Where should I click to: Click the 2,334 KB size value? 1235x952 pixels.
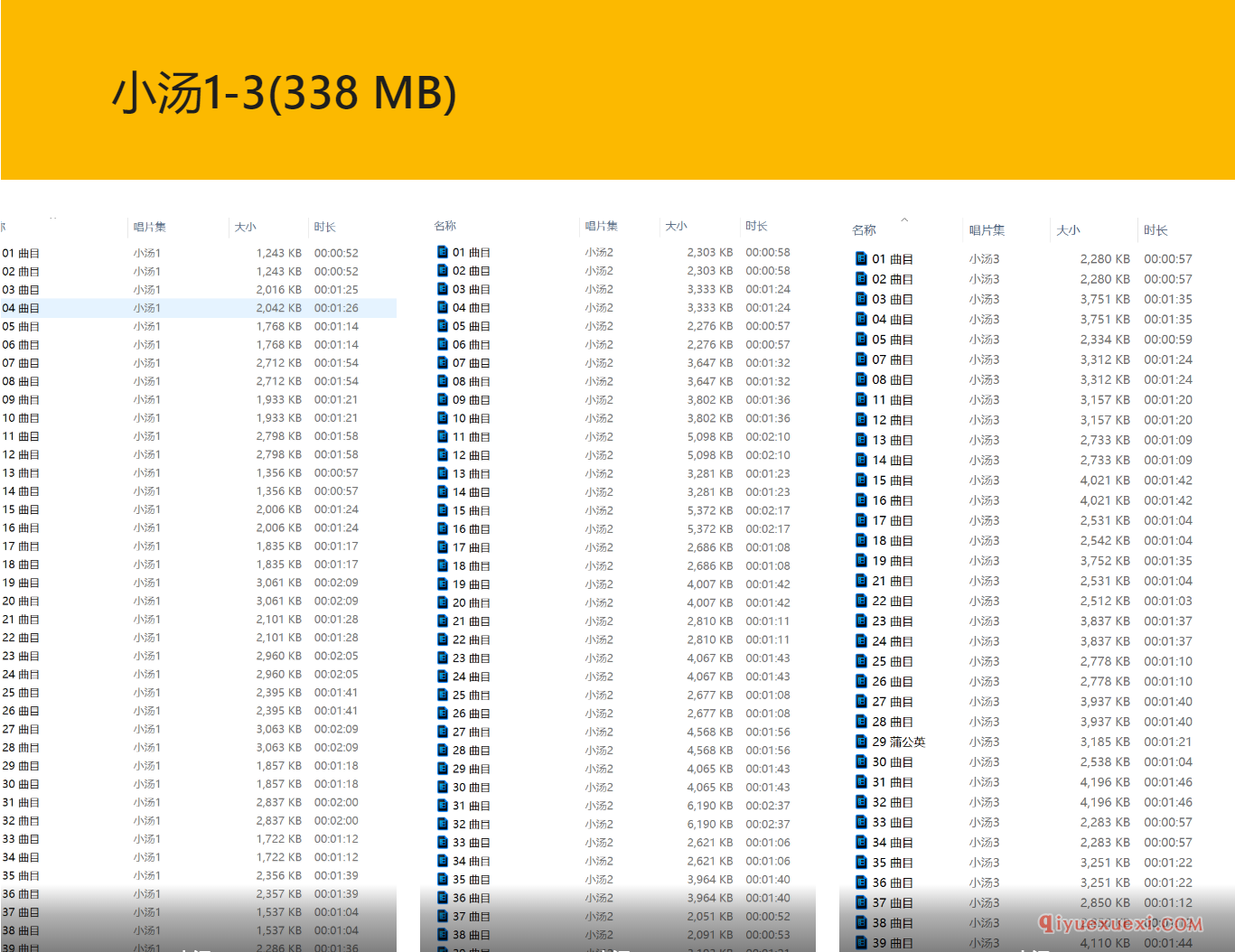(x=1105, y=339)
